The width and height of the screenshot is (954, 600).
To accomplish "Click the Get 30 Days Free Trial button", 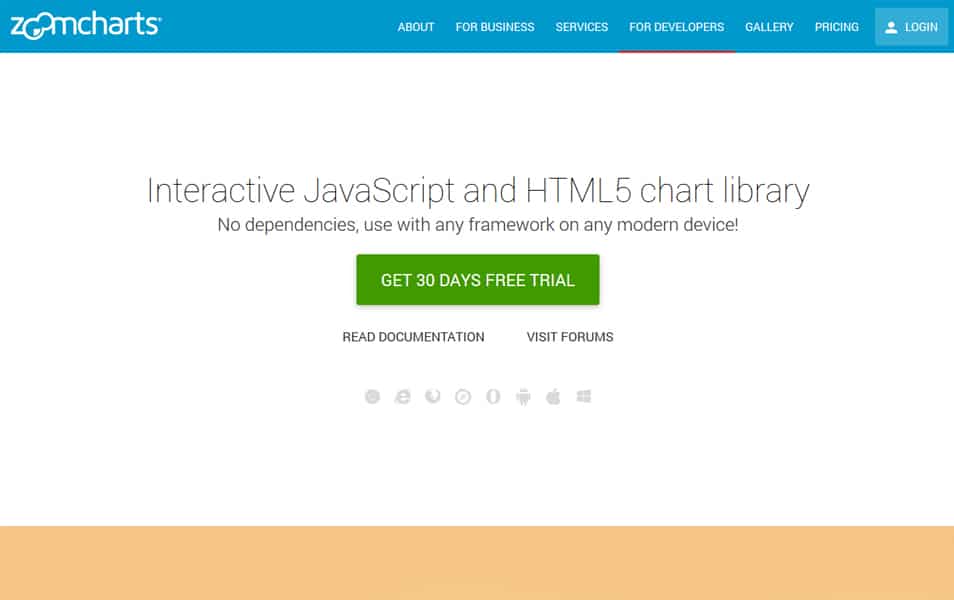I will click(x=477, y=280).
